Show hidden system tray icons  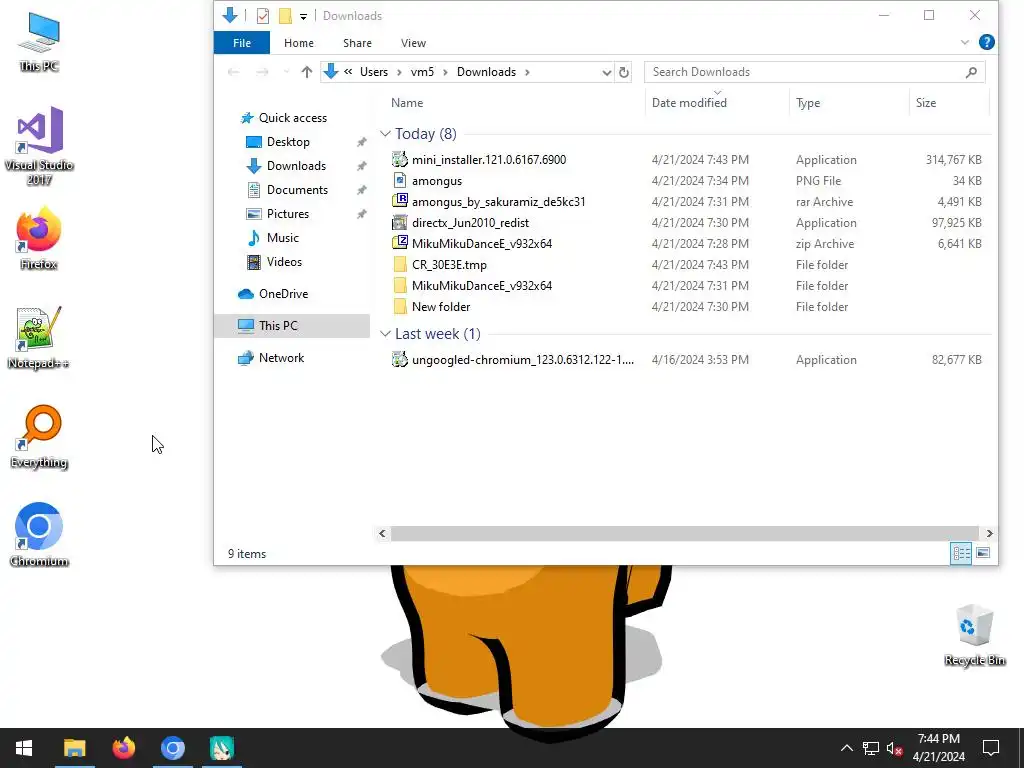coord(846,748)
